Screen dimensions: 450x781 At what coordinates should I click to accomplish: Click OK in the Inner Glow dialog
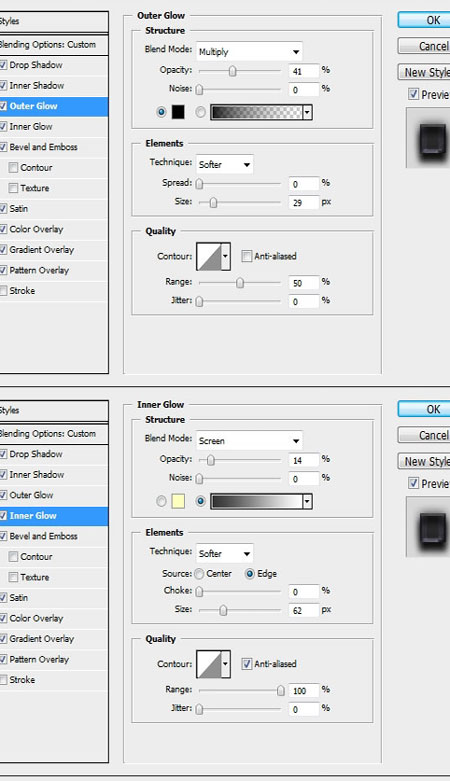(424, 409)
